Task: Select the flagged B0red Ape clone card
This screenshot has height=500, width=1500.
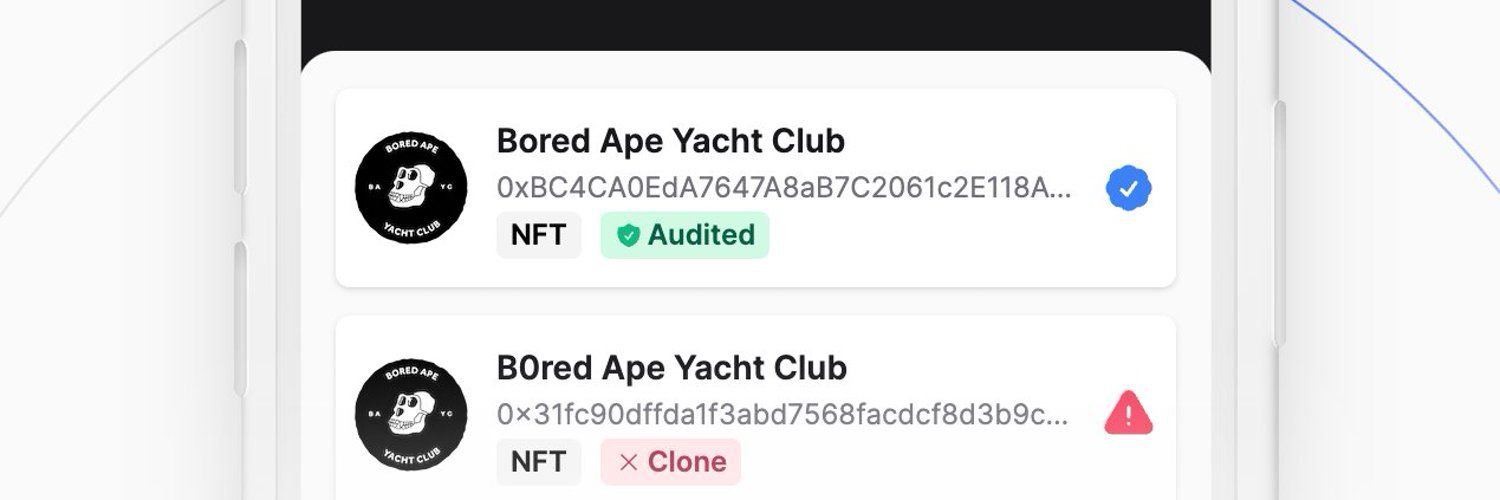Action: point(755,408)
